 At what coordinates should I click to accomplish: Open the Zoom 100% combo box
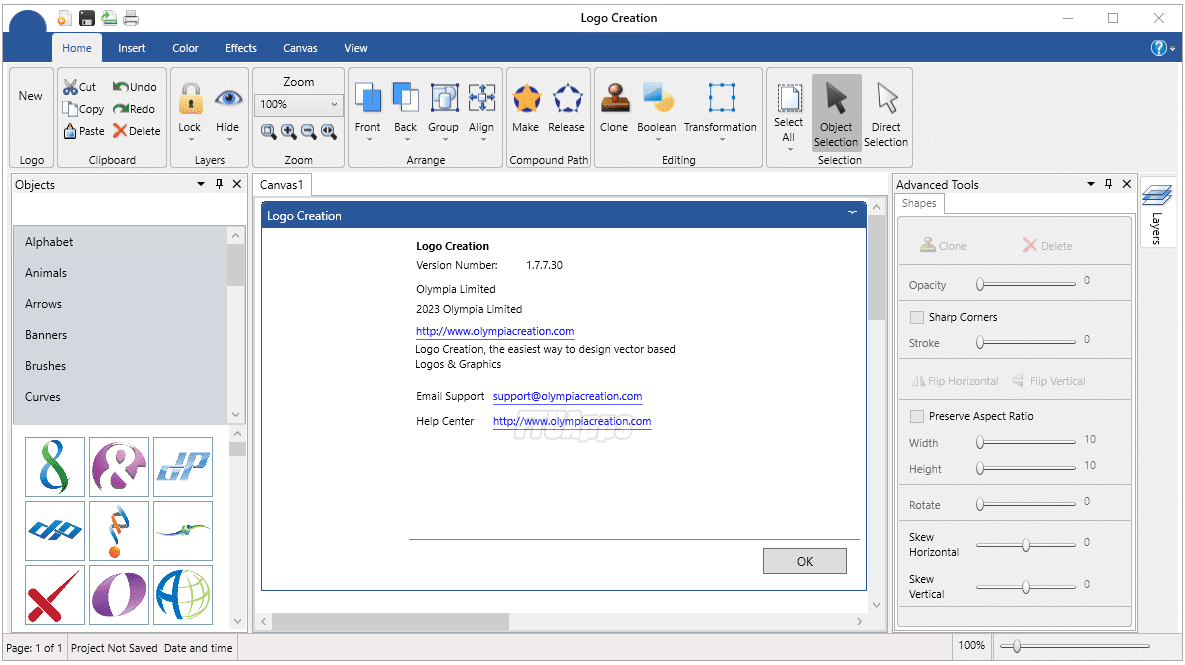299,104
